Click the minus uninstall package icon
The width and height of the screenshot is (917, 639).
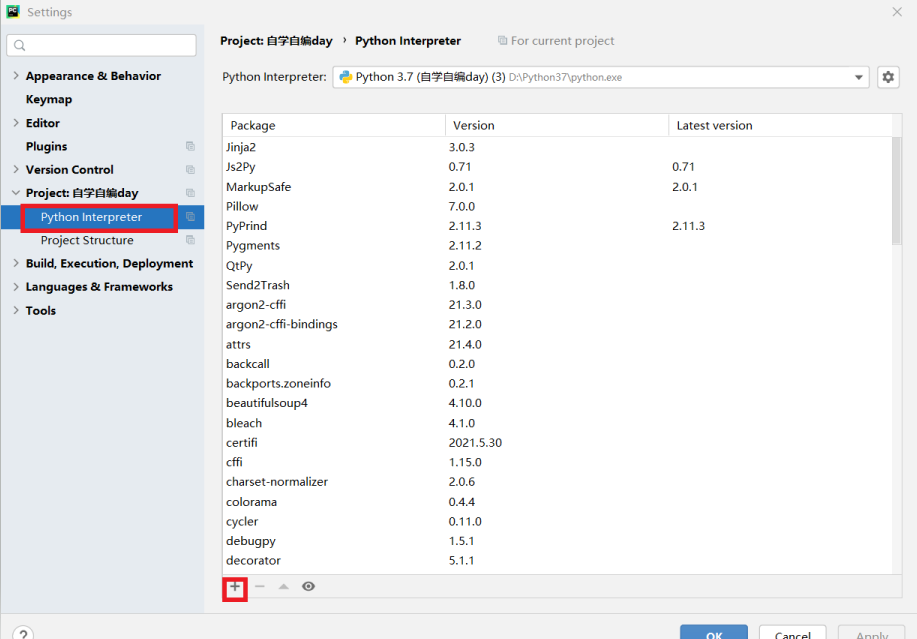[260, 586]
